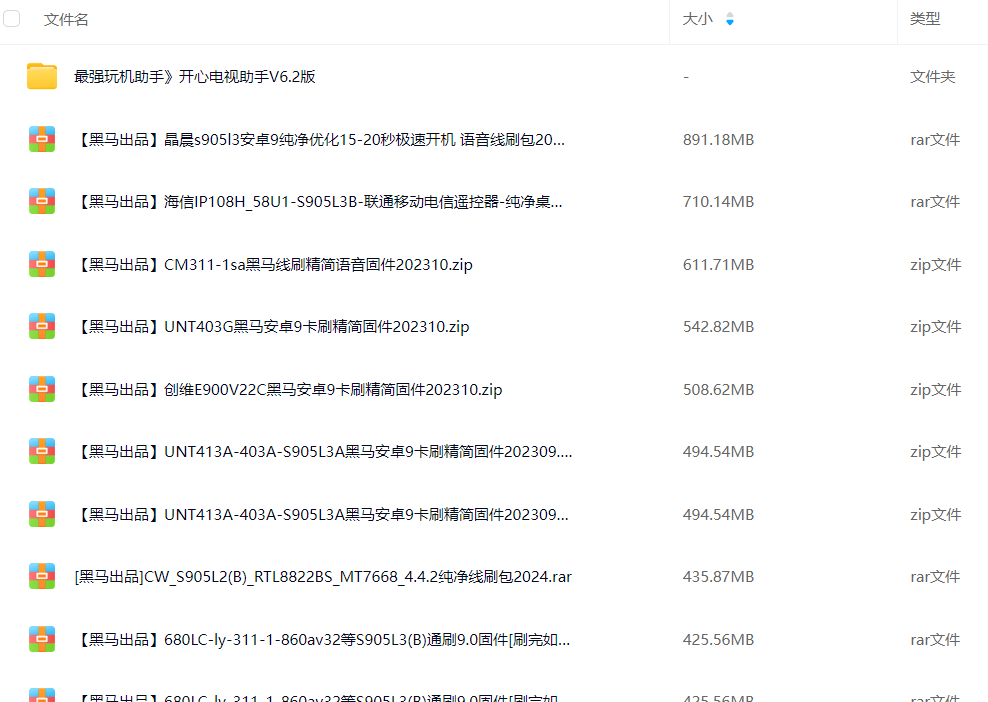Click the archive icon beside 海信IP108H file

click(42, 202)
